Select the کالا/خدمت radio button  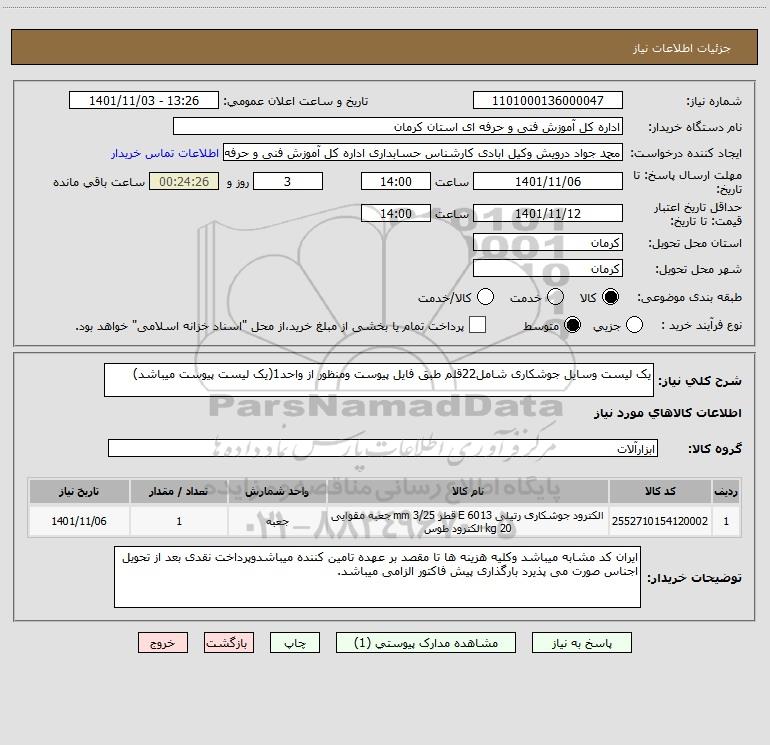486,297
